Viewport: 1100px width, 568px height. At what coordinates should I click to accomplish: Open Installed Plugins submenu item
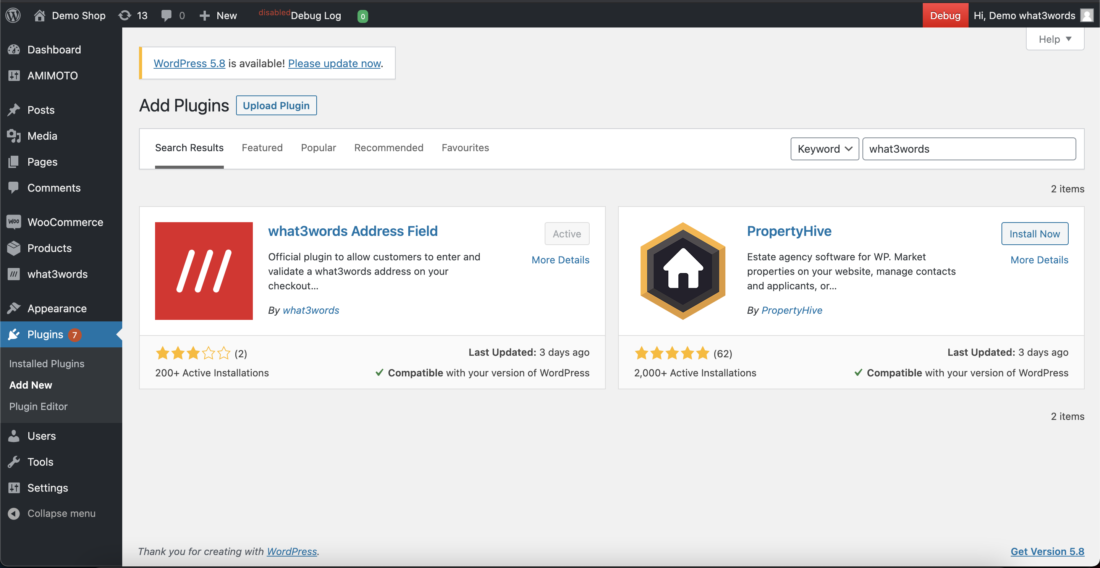47,364
